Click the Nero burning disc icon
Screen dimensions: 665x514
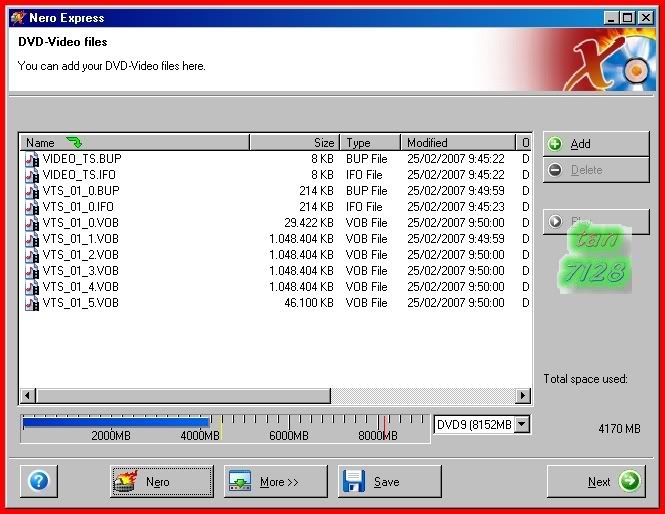[x=126, y=481]
